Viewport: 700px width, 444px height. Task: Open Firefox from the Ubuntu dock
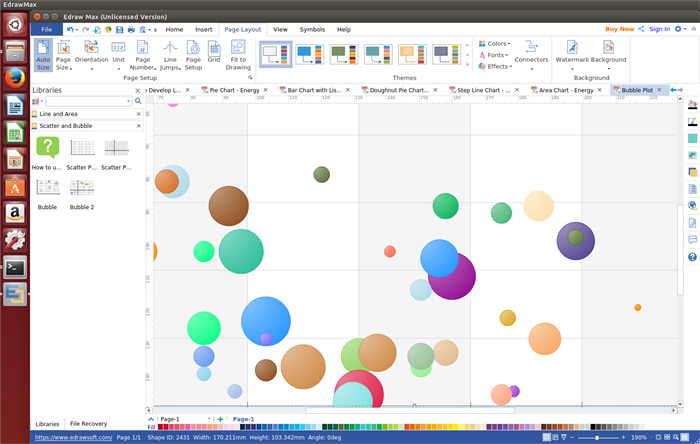[15, 79]
